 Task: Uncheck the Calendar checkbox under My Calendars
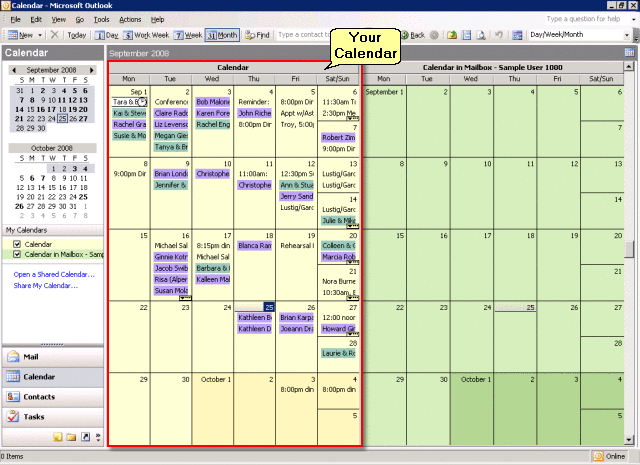click(17, 244)
